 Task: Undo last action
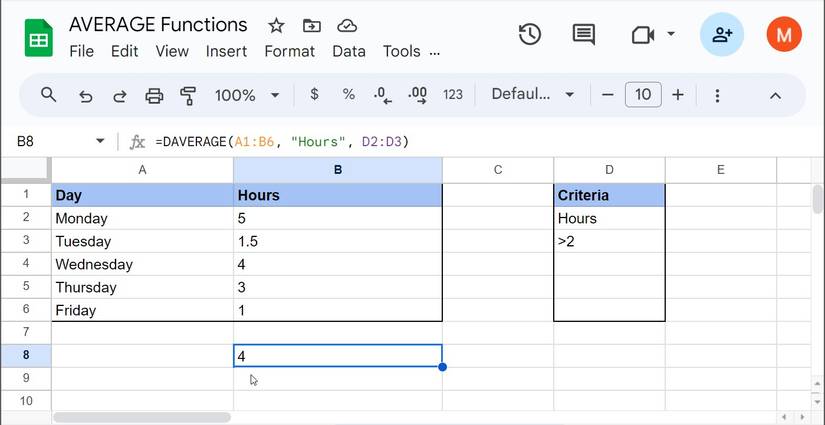point(85,96)
